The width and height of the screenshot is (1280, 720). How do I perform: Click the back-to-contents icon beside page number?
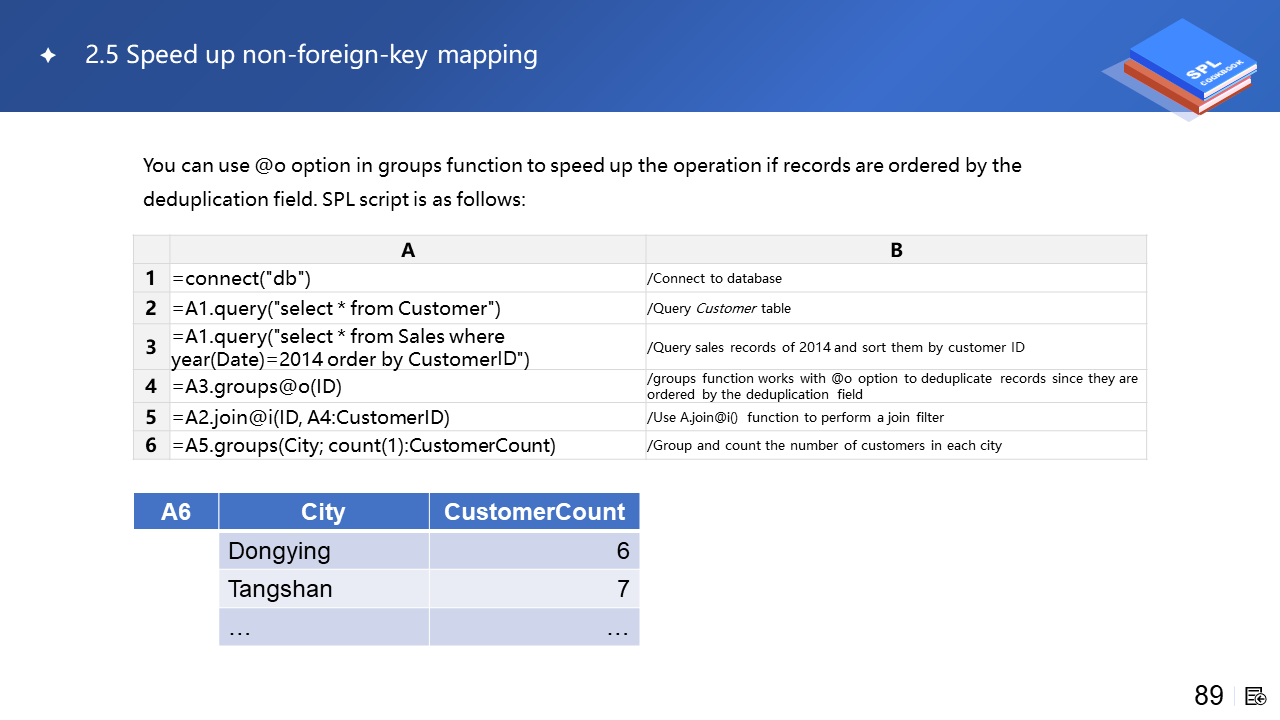coord(1256,696)
